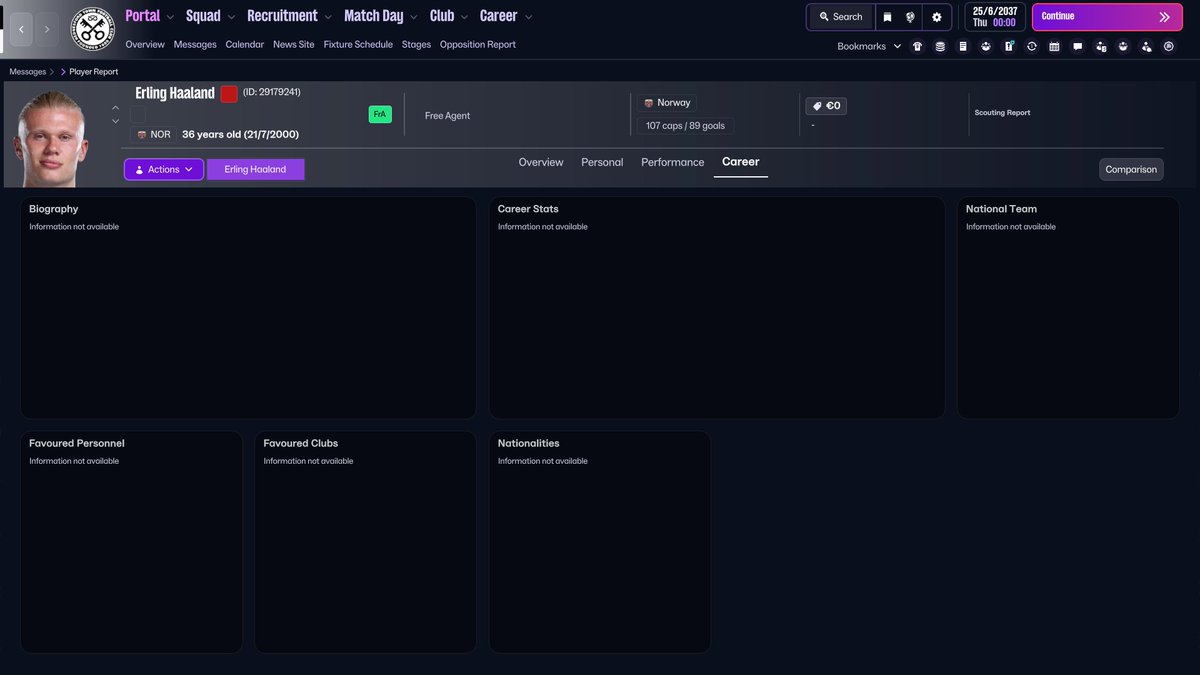Open the Actions dropdown
This screenshot has width=1200, height=675.
point(164,170)
